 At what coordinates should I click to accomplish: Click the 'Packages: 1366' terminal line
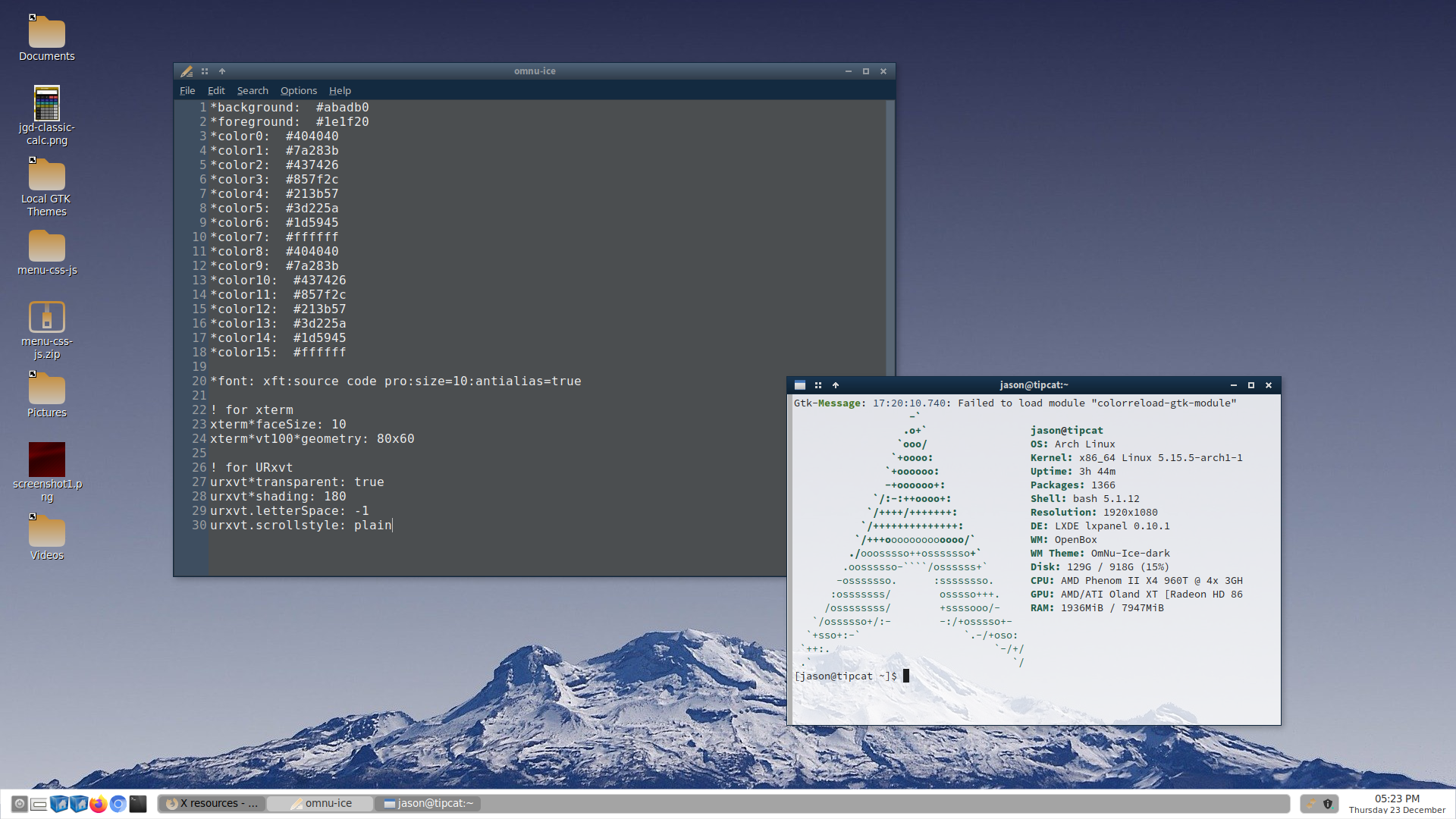1072,485
